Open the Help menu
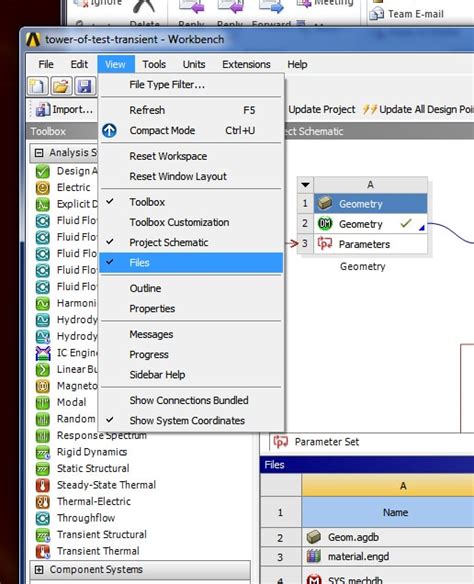This screenshot has height=584, width=474. point(297,64)
